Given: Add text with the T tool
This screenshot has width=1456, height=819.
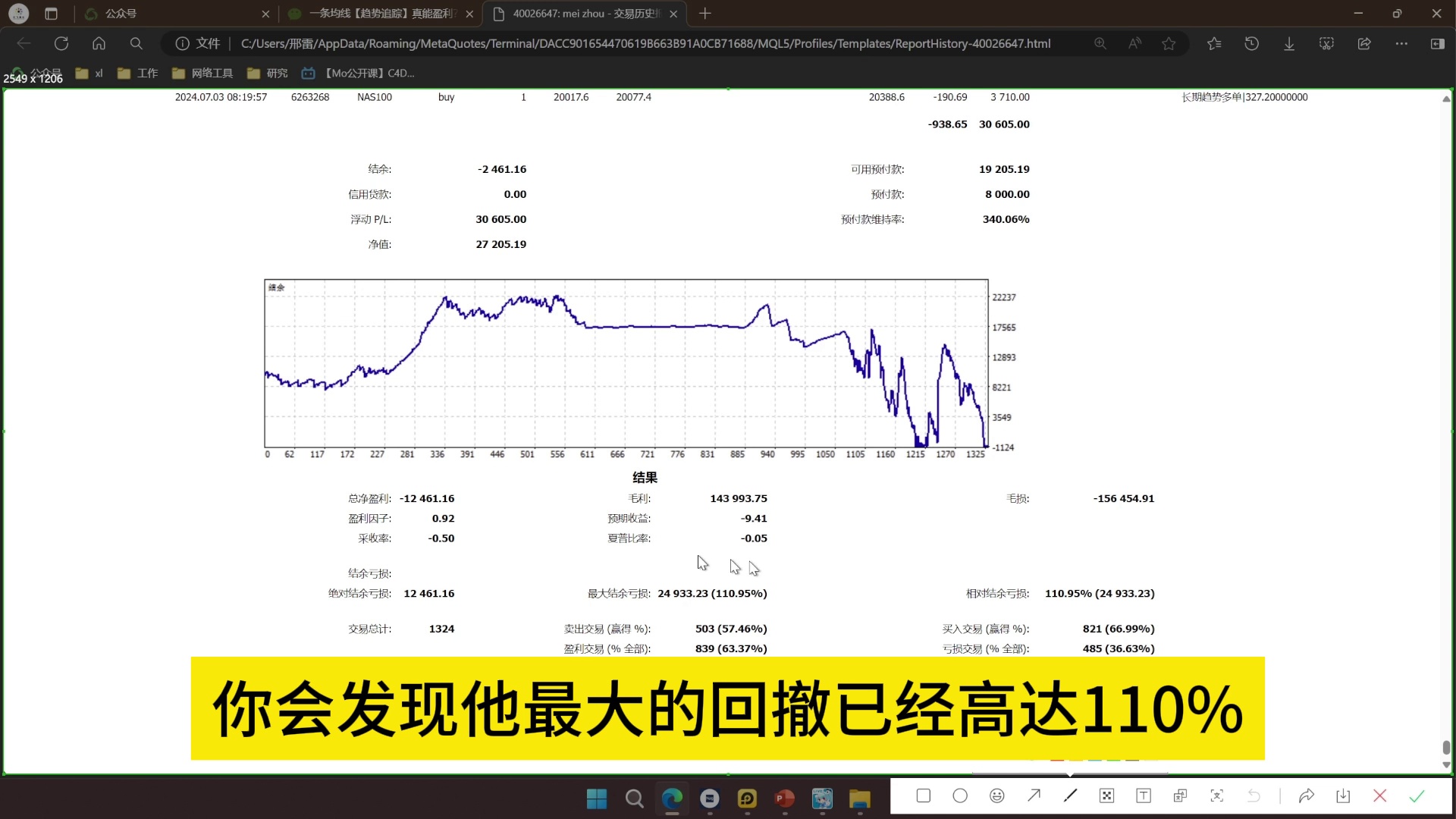Looking at the screenshot, I should [1144, 795].
